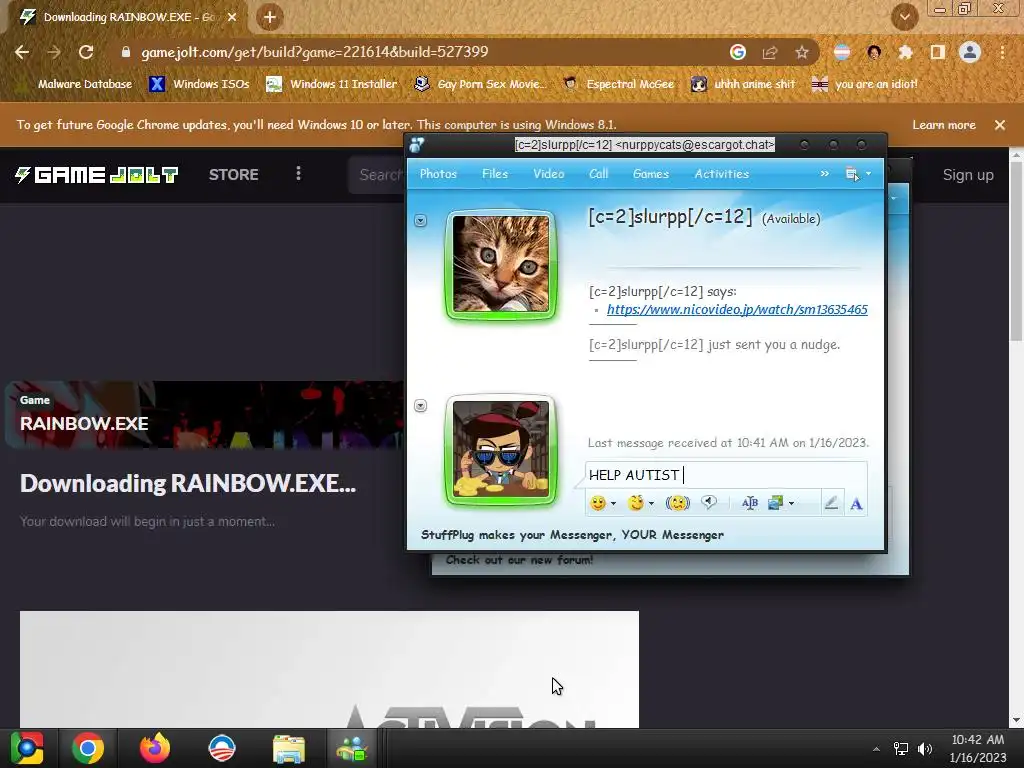Click slurpp's kitten display picture
The image size is (1024, 768).
point(501,264)
